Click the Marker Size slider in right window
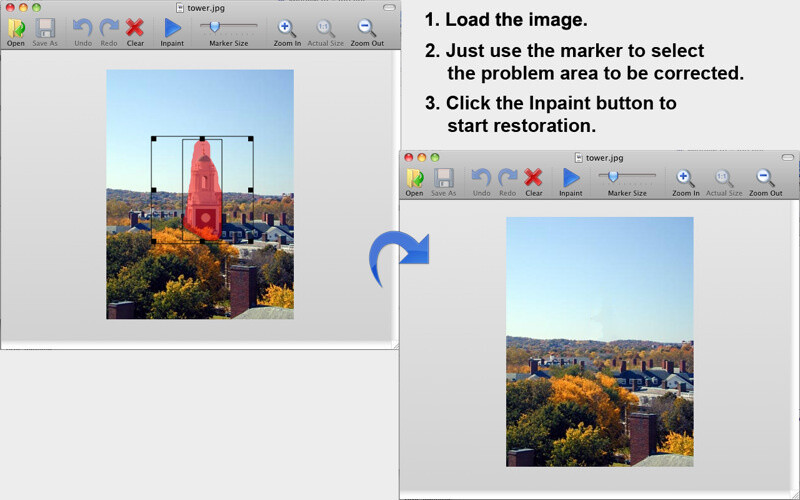800x500 pixels. pos(627,176)
